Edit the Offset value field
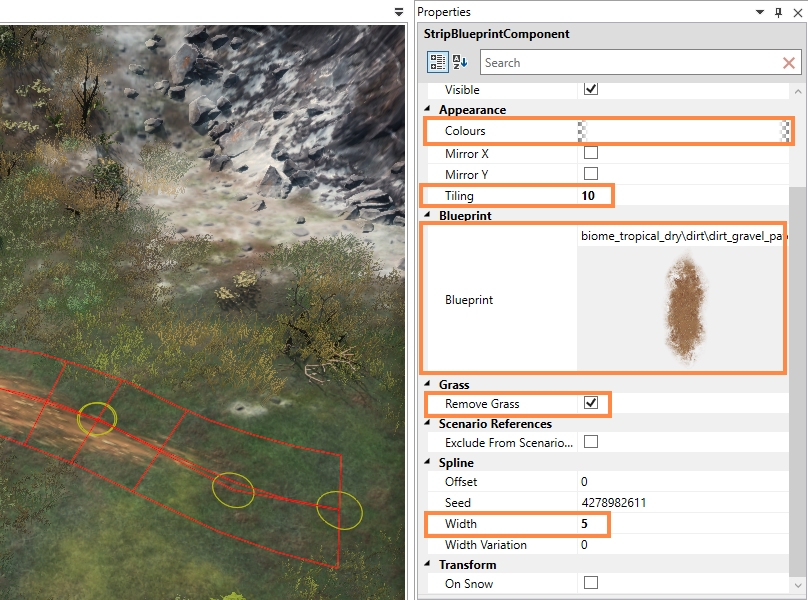 pyautogui.click(x=683, y=482)
